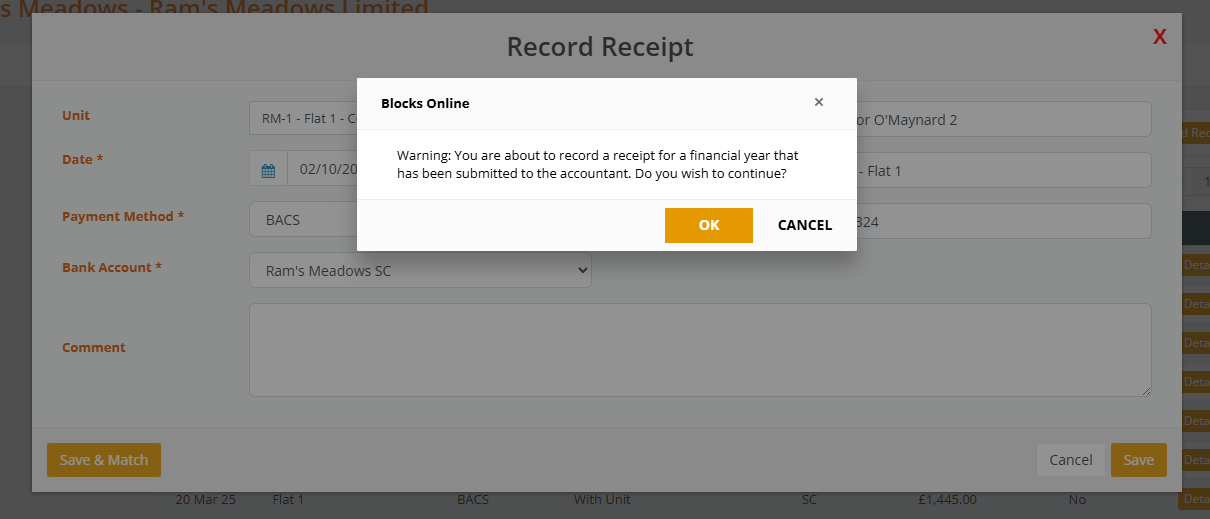Click the grey Cancel button

[1070, 460]
